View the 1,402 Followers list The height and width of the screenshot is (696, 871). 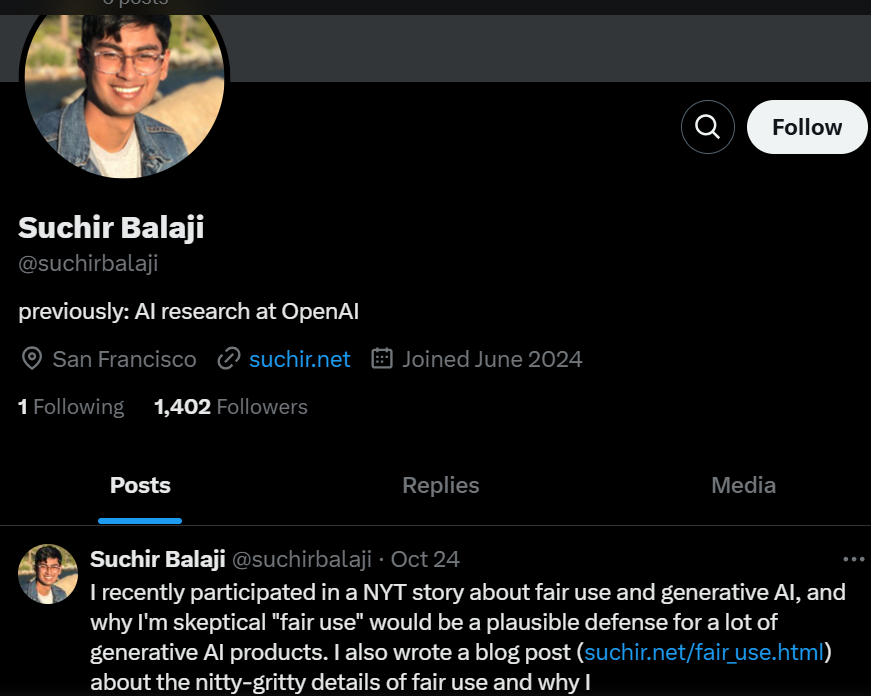[231, 407]
